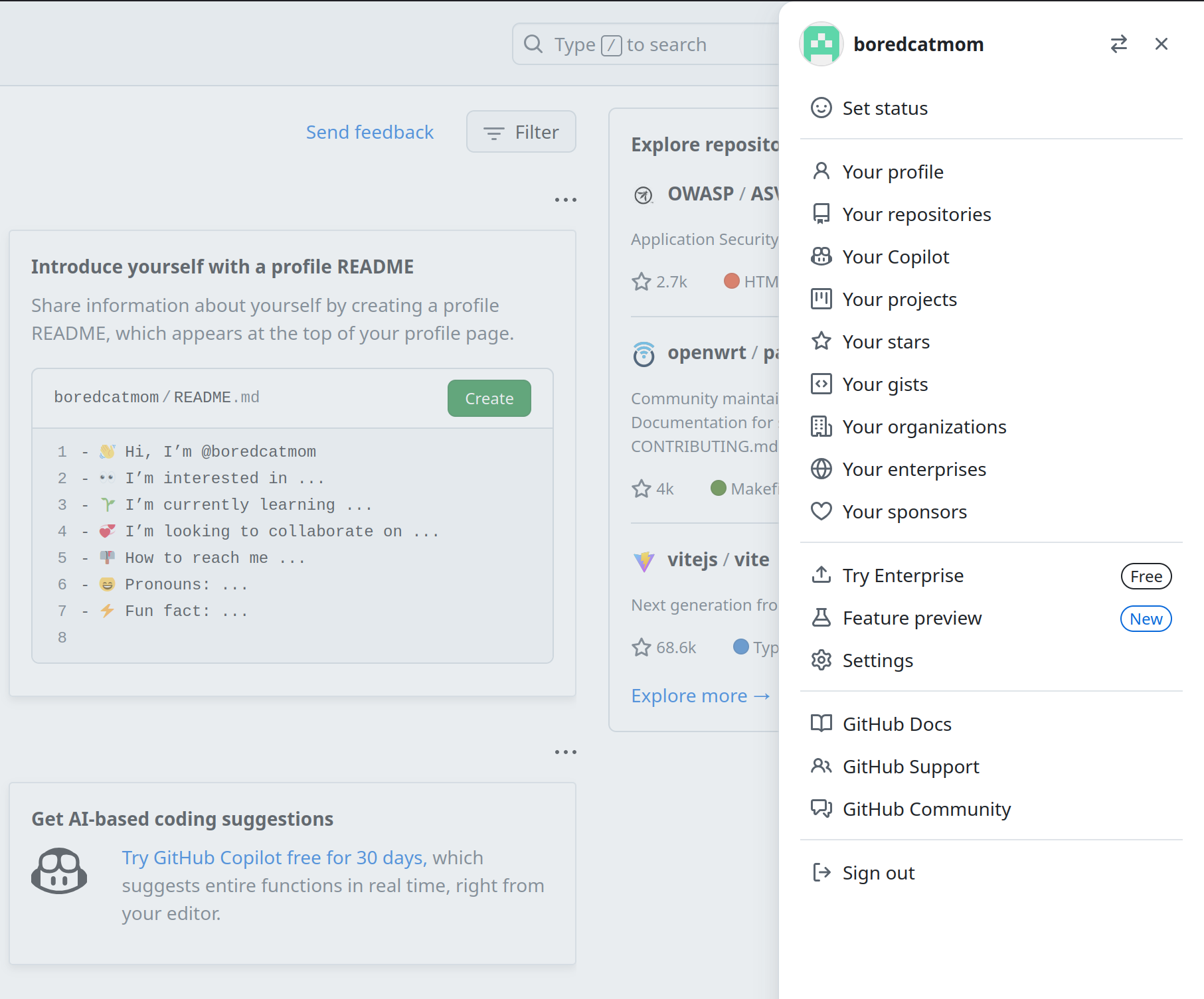Open GitHub Community

pyautogui.click(x=991, y=808)
